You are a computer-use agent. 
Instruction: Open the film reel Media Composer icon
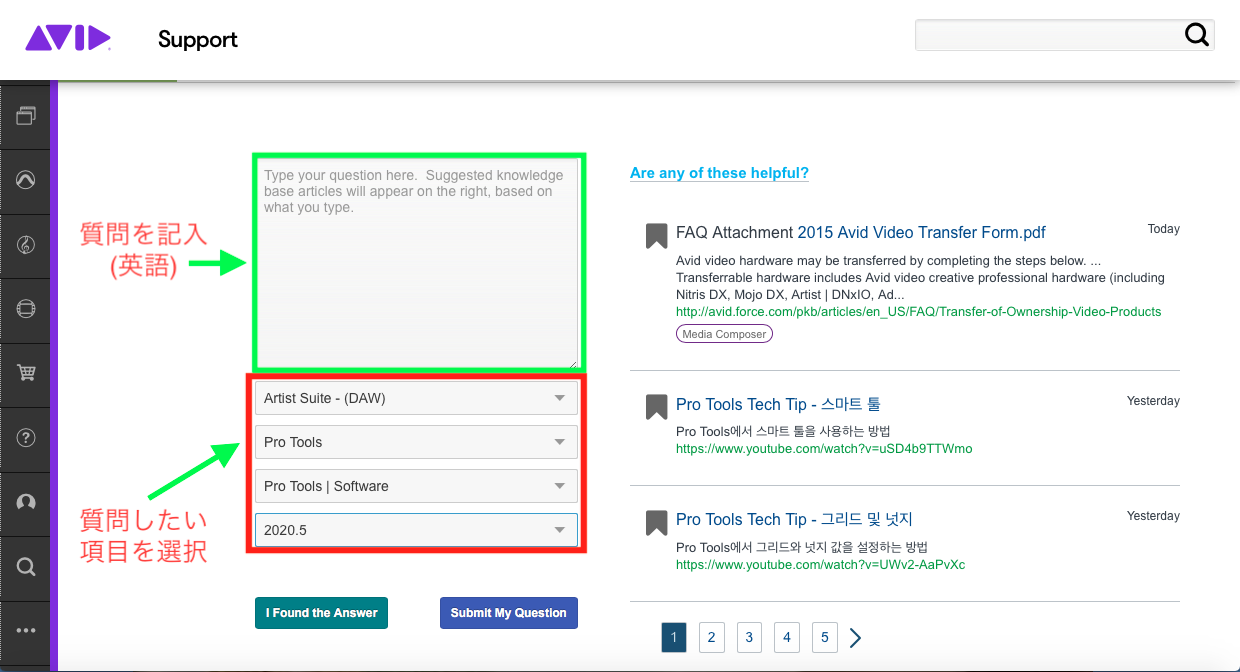pos(26,309)
